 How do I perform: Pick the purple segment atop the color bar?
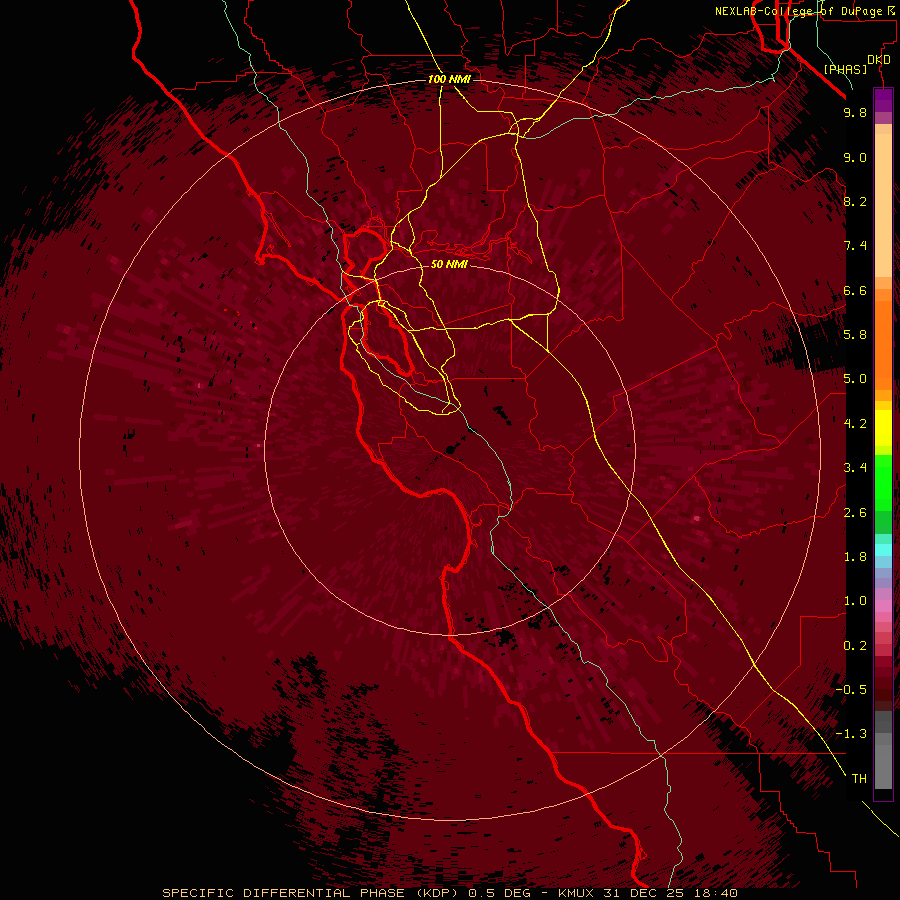883,100
